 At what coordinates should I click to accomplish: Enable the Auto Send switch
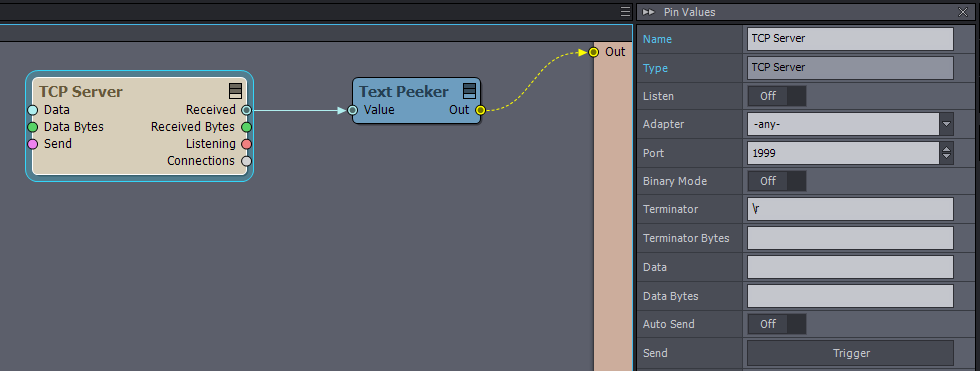click(777, 324)
